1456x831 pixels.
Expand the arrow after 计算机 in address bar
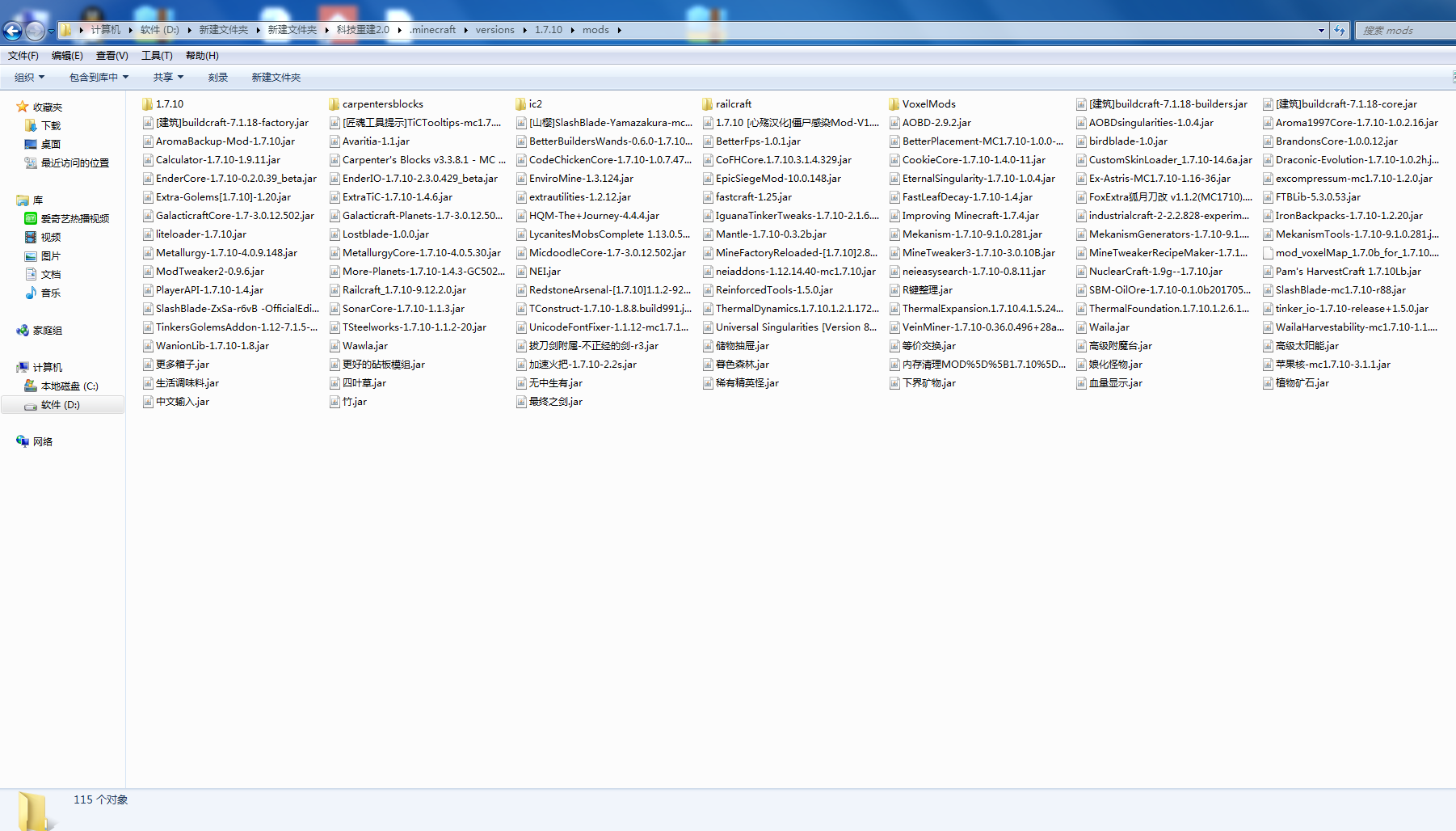[130, 30]
